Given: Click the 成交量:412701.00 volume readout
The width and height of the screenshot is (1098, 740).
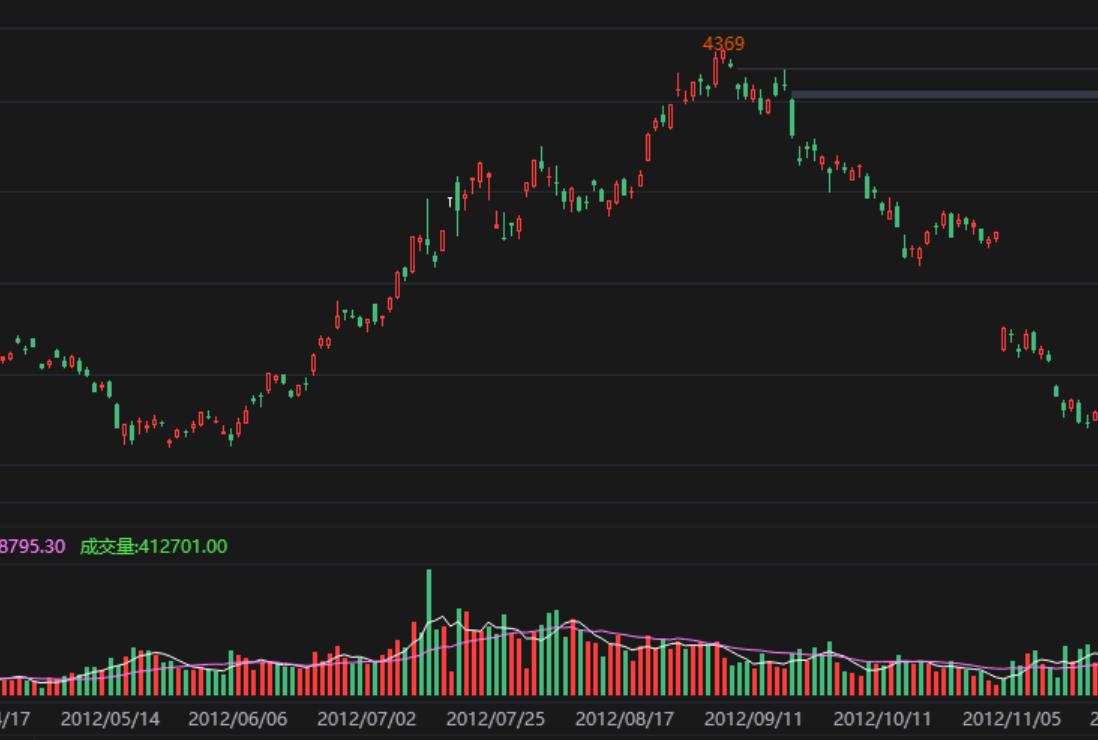Looking at the screenshot, I should pyautogui.click(x=153, y=547).
